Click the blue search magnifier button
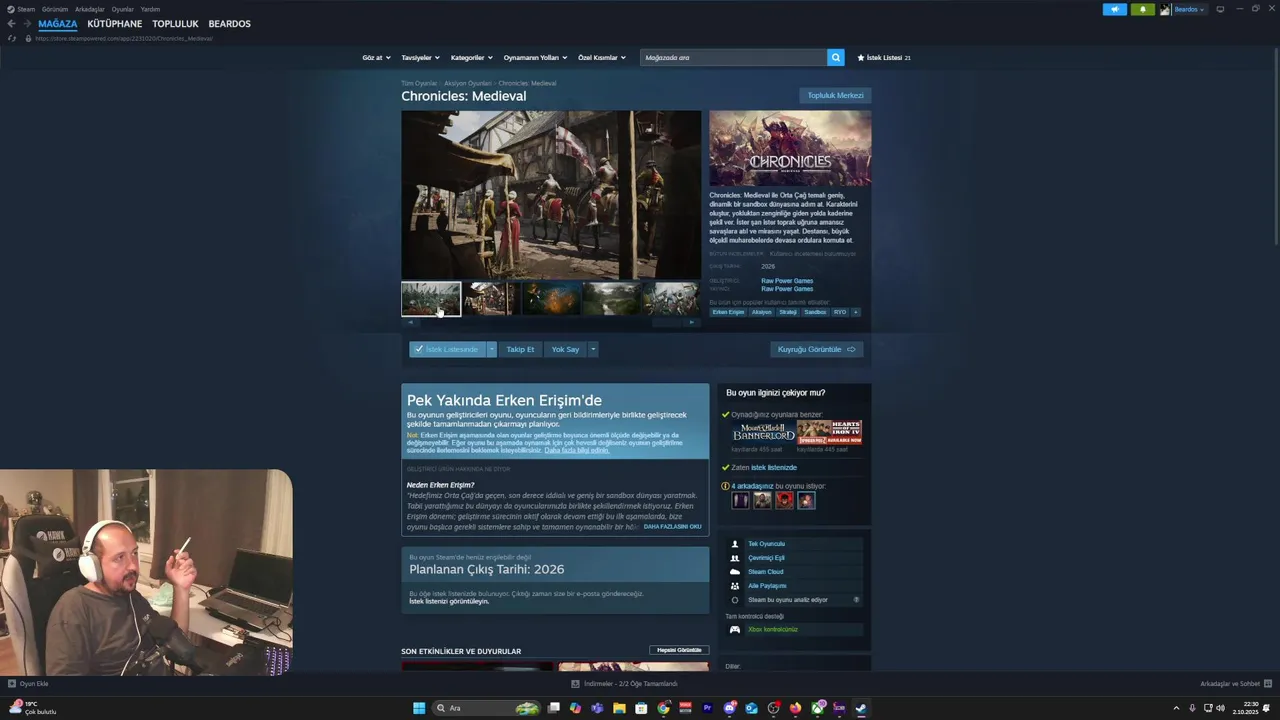 point(836,57)
